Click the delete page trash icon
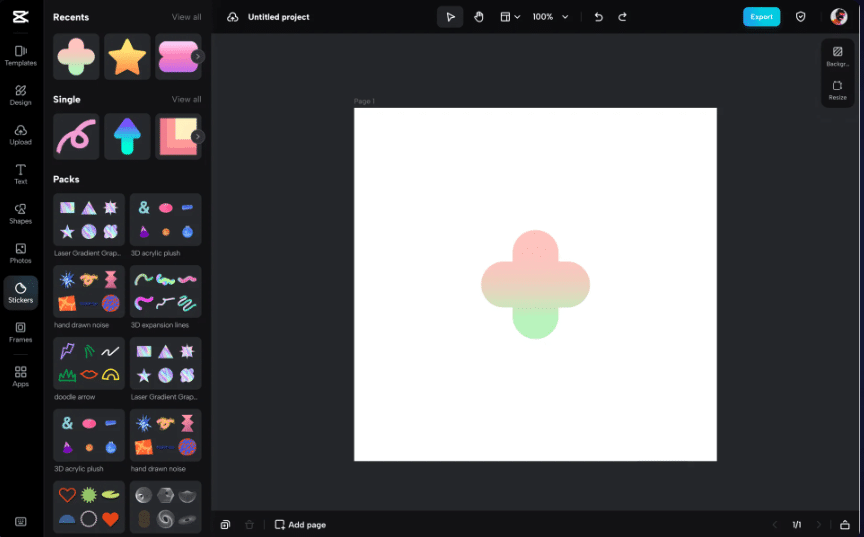 click(249, 525)
